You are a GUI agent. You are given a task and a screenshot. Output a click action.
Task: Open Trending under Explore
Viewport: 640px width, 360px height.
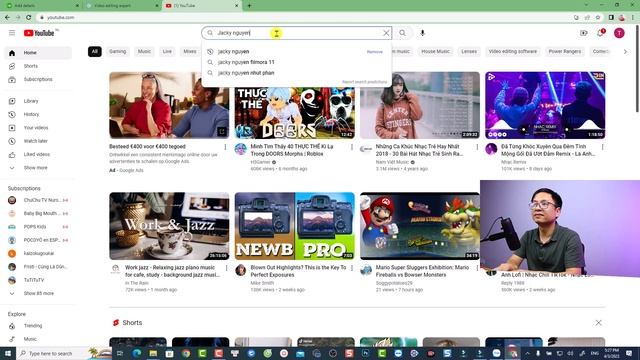38,326
